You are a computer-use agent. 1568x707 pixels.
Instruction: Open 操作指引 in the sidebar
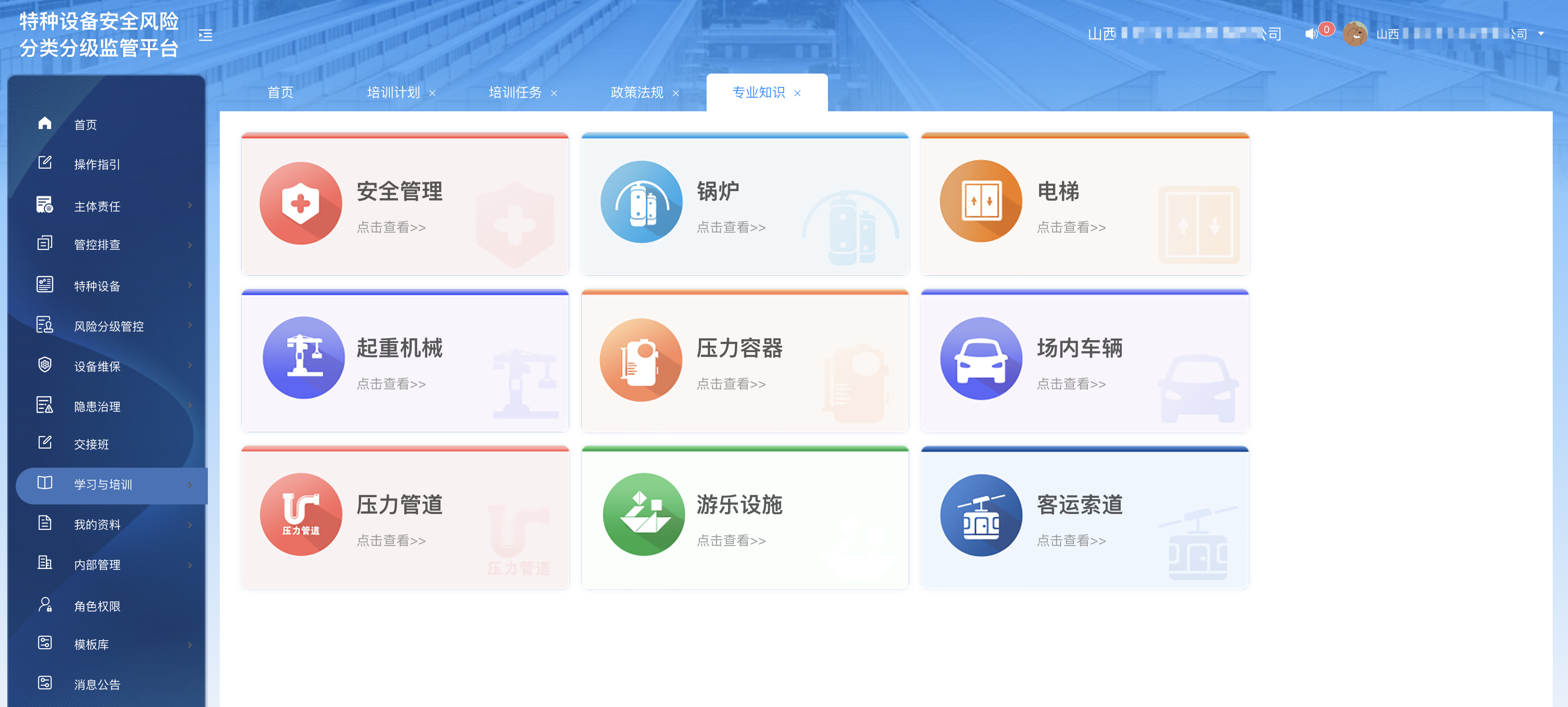click(x=97, y=164)
